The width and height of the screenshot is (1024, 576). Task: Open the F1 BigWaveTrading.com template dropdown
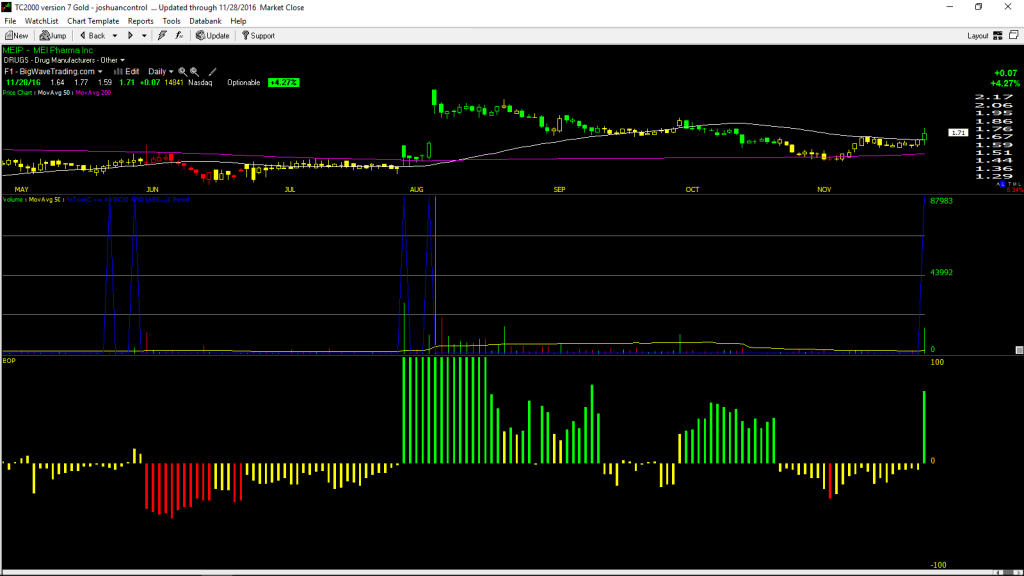[x=54, y=72]
